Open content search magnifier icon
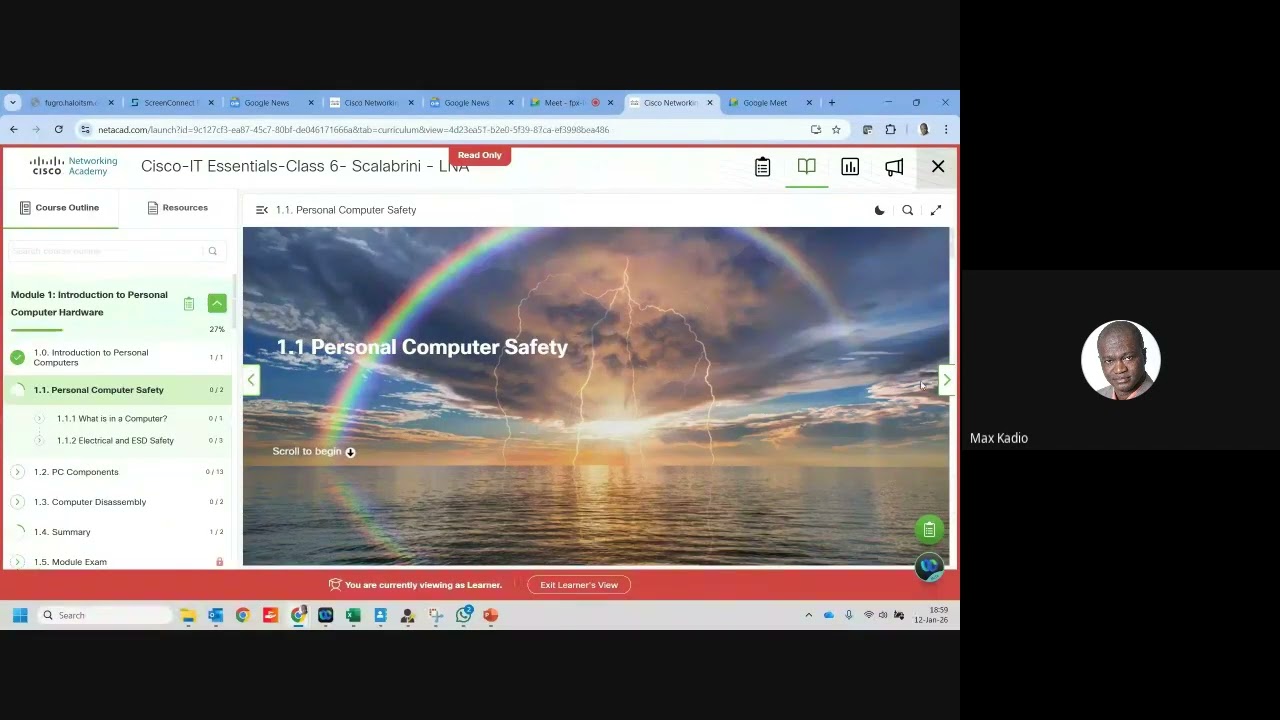The image size is (1280, 720). click(908, 210)
